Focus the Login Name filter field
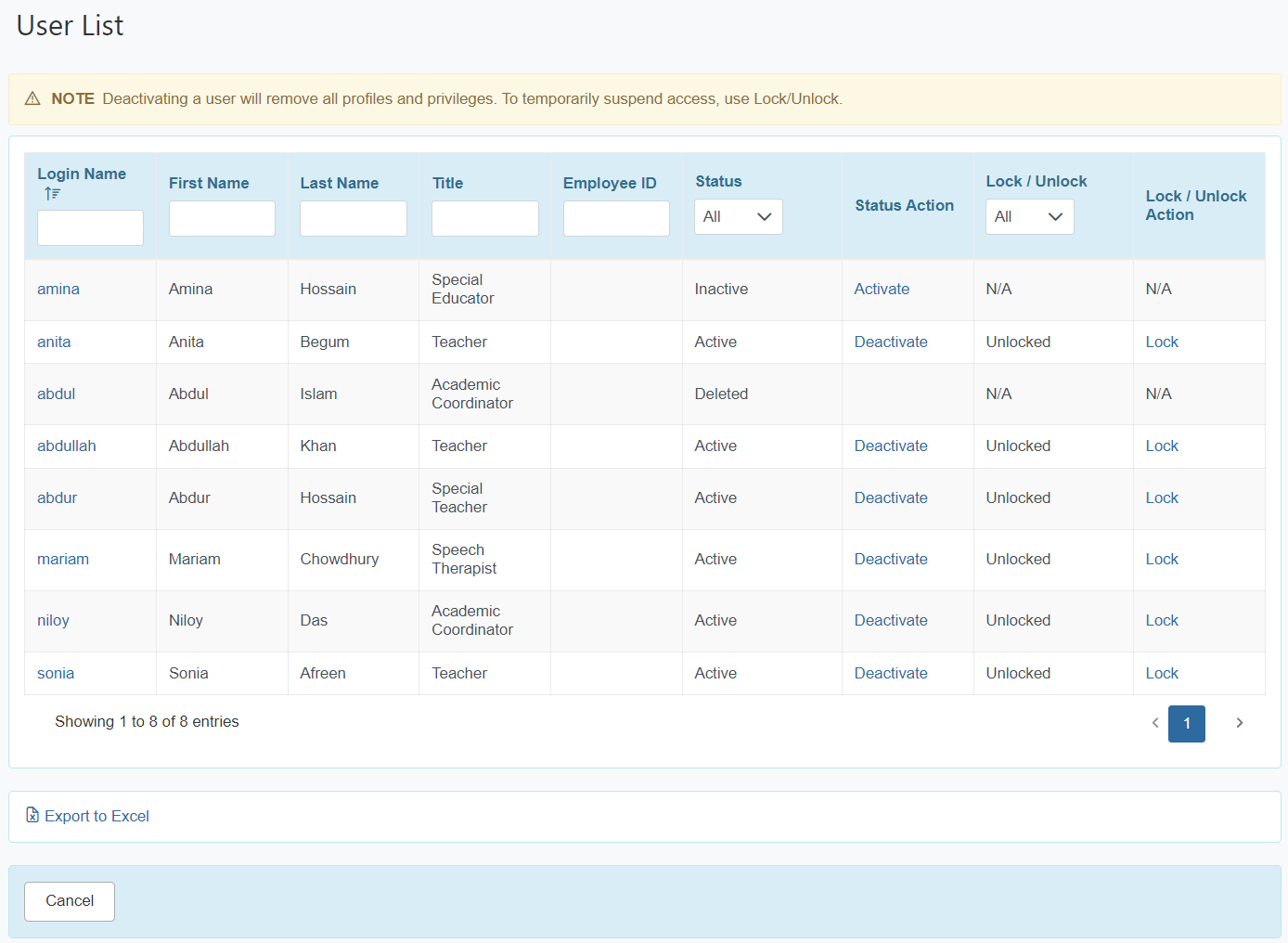Image resolution: width=1288 pixels, height=943 pixels. pos(90,227)
